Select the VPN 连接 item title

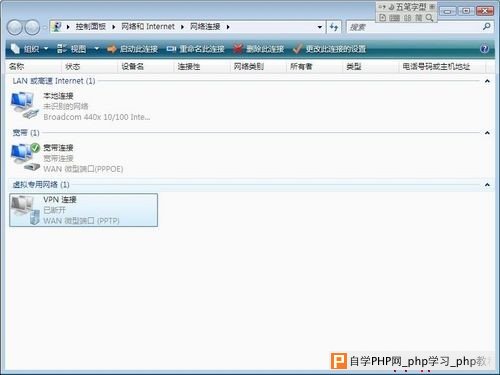[x=60, y=200]
